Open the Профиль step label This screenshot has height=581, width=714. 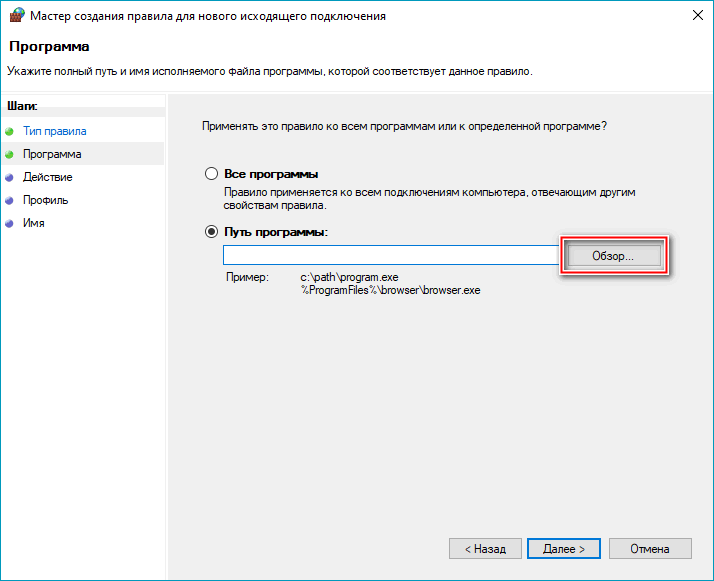point(46,200)
